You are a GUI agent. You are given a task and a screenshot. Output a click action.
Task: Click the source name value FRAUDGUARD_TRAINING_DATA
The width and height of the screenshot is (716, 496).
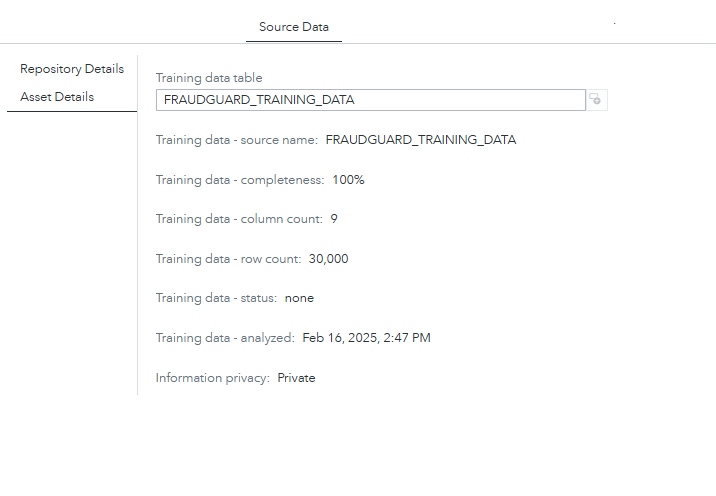(421, 140)
